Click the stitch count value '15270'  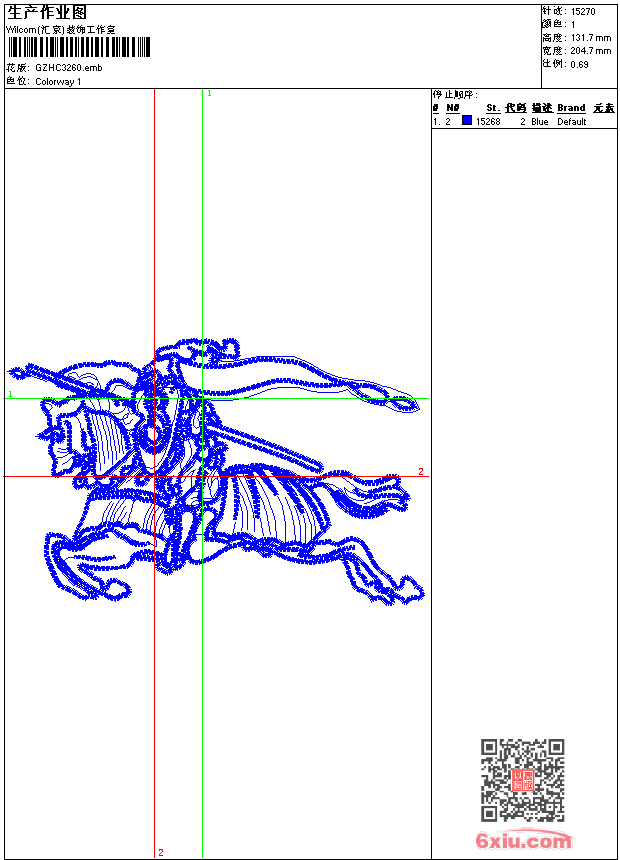[x=583, y=12]
